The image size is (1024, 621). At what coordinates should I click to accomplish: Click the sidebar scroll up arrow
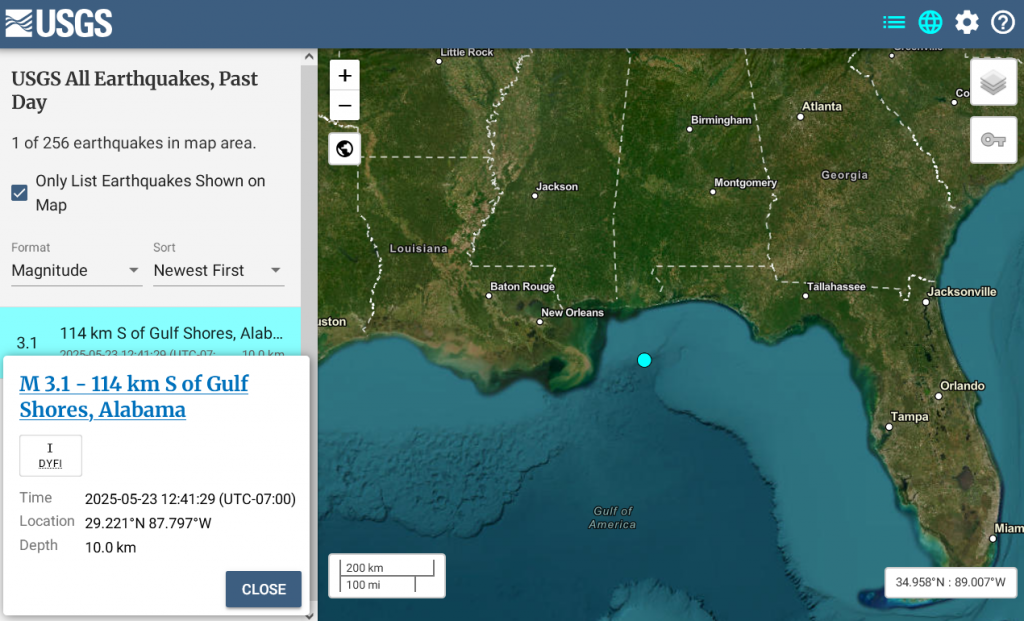309,57
